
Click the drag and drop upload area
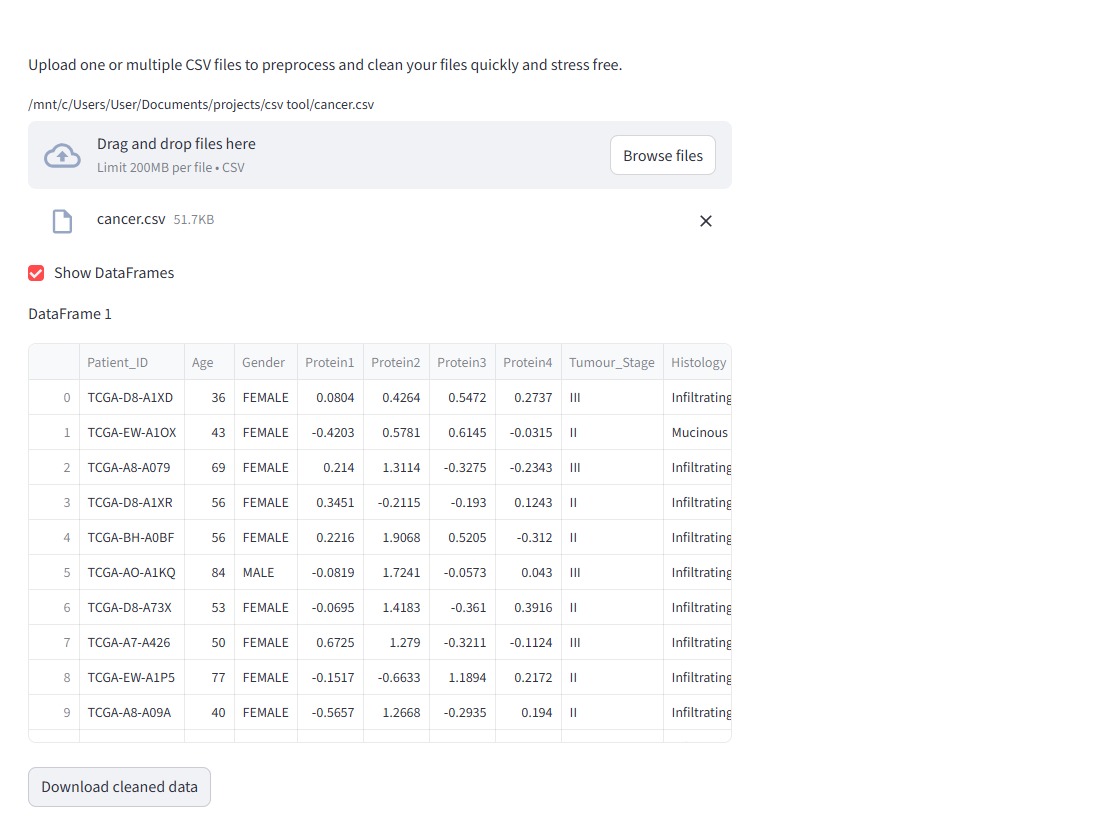pyautogui.click(x=380, y=155)
